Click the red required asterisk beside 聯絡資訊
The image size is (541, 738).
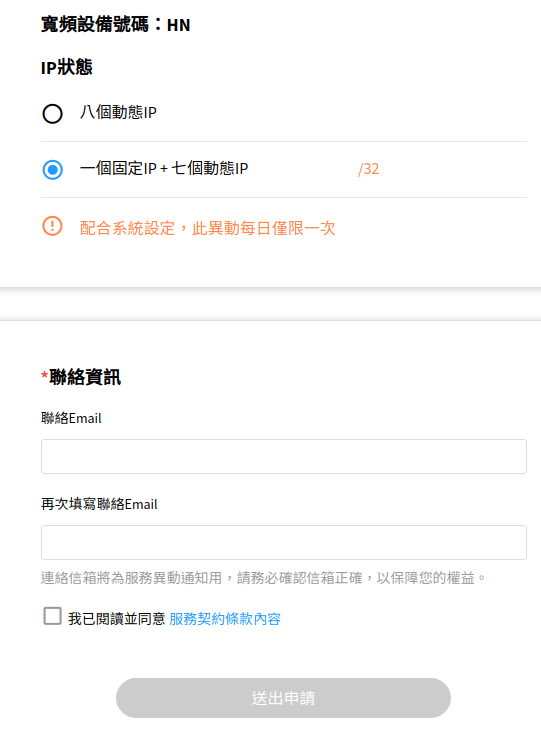coord(44,375)
